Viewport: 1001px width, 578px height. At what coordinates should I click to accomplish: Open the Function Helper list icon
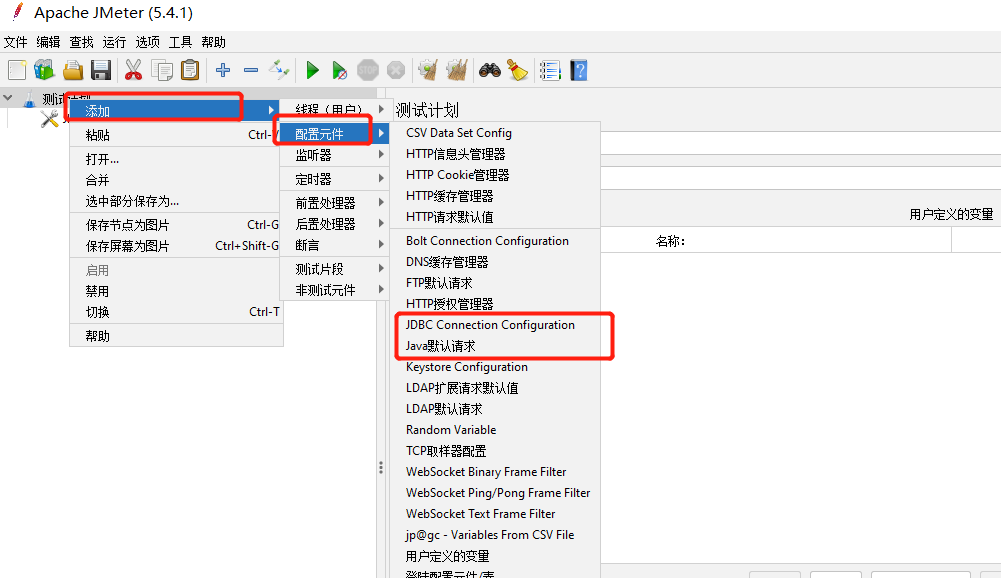550,70
